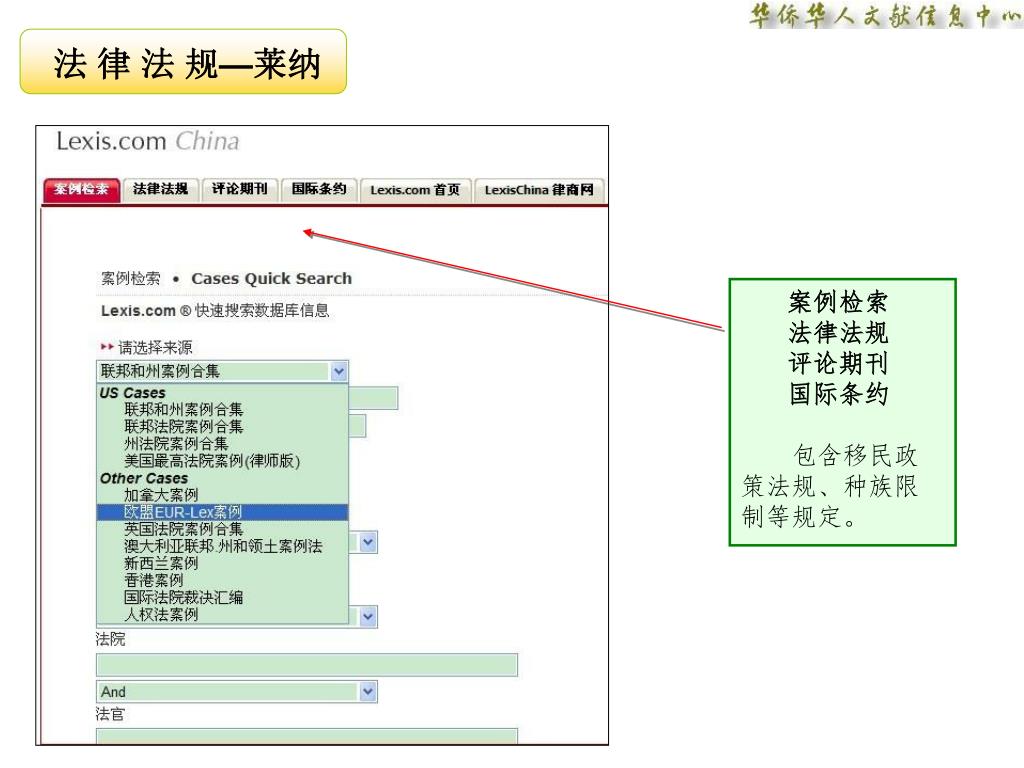Click the 法官 text input field
Image resolution: width=1024 pixels, height=768 pixels.
307,736
